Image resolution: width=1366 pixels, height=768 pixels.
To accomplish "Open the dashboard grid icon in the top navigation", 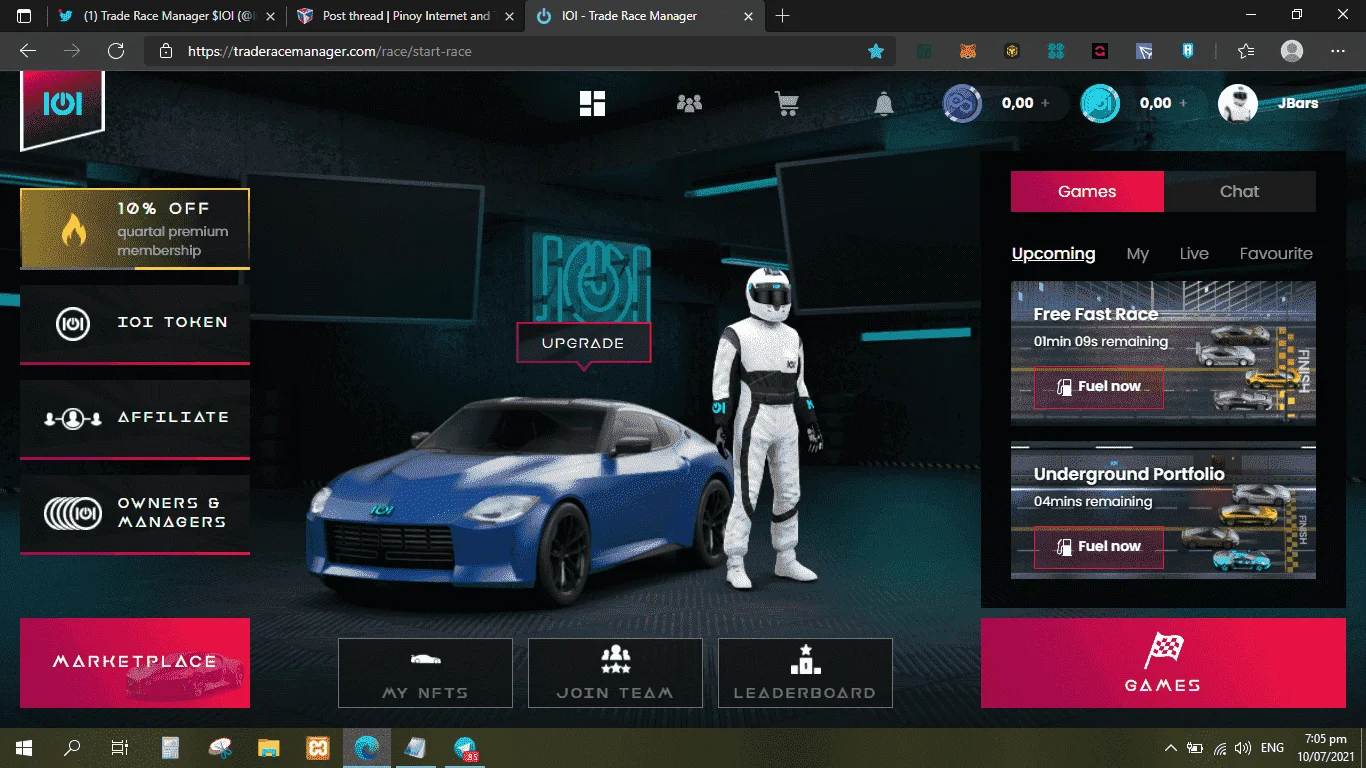I will (x=592, y=103).
